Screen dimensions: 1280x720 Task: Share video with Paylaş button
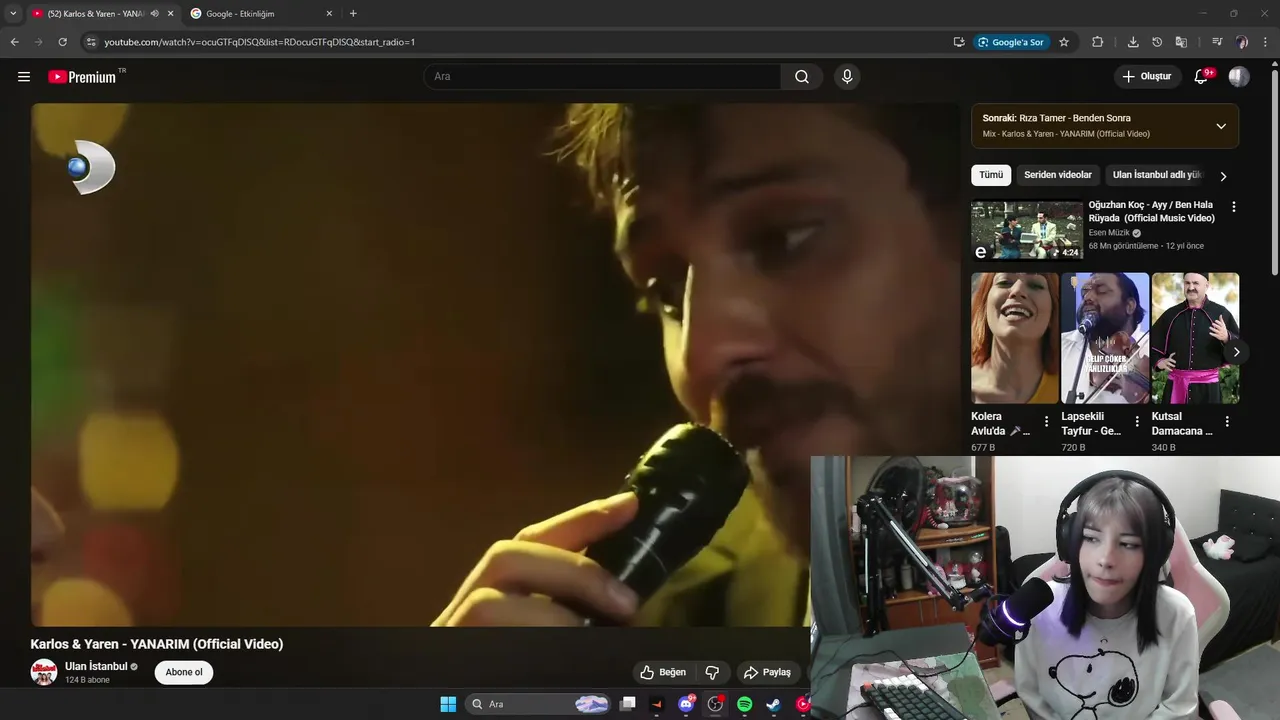pyautogui.click(x=767, y=672)
